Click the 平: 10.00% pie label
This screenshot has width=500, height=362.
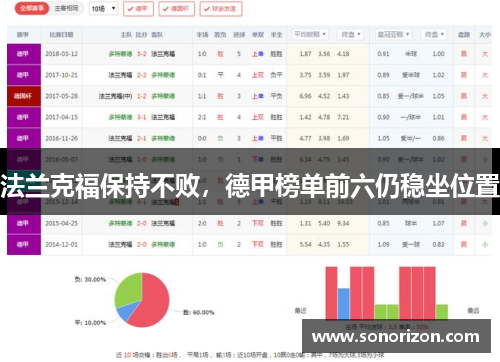point(90,323)
